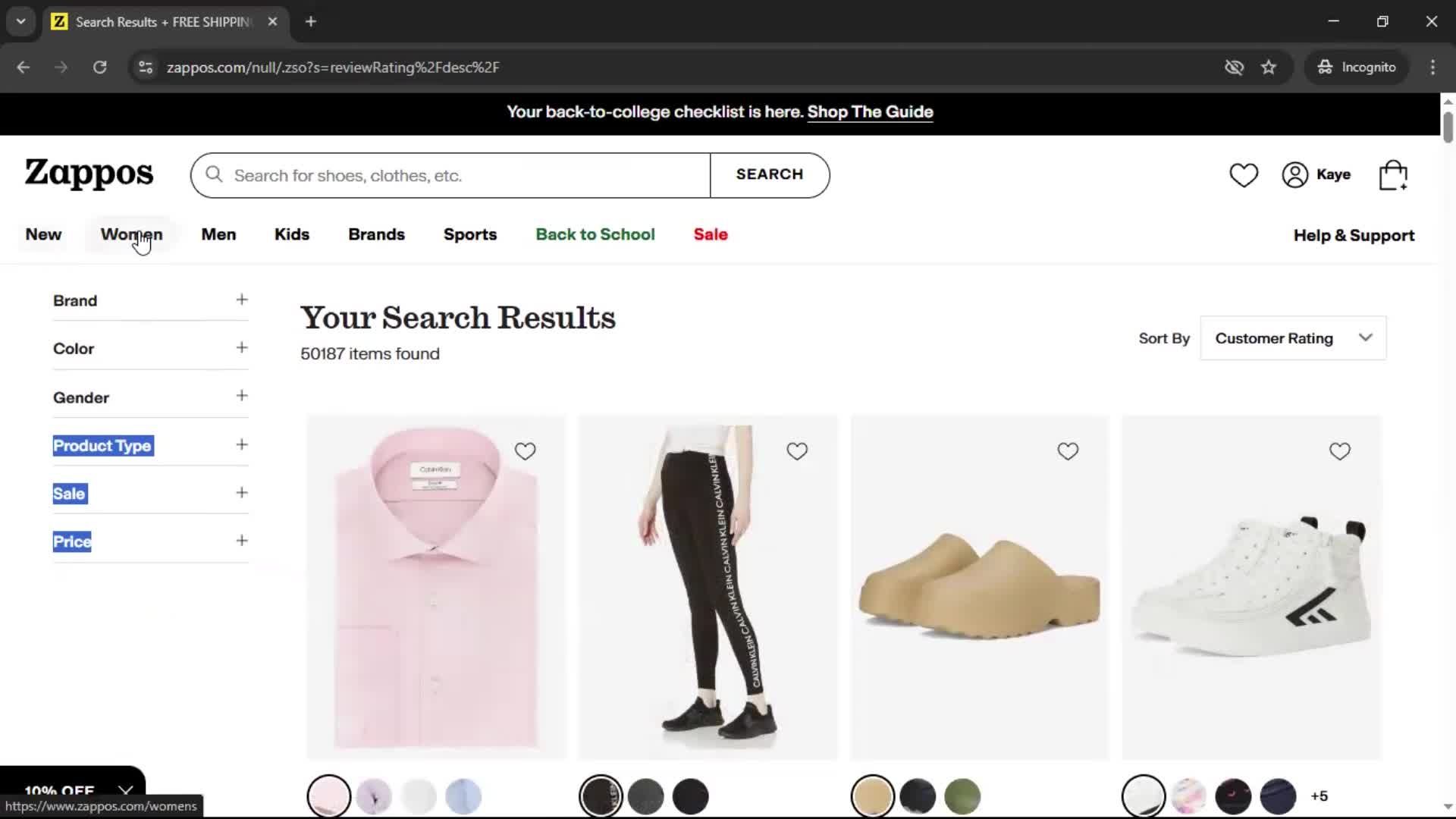Click the Incognito indicator
Screen dimensions: 1456x819
click(x=1357, y=67)
